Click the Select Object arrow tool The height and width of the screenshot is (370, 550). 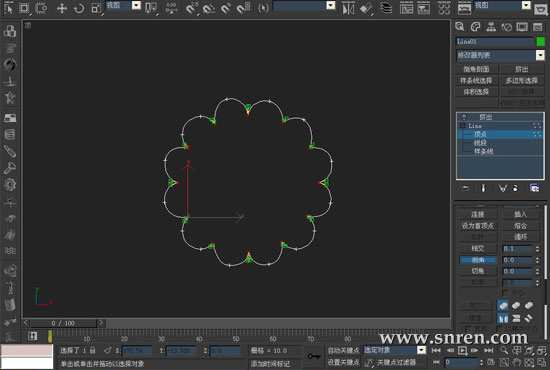pos(8,8)
